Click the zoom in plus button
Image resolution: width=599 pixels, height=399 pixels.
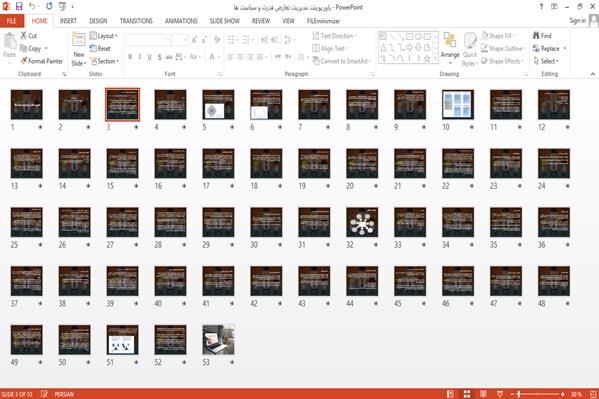[x=563, y=394]
